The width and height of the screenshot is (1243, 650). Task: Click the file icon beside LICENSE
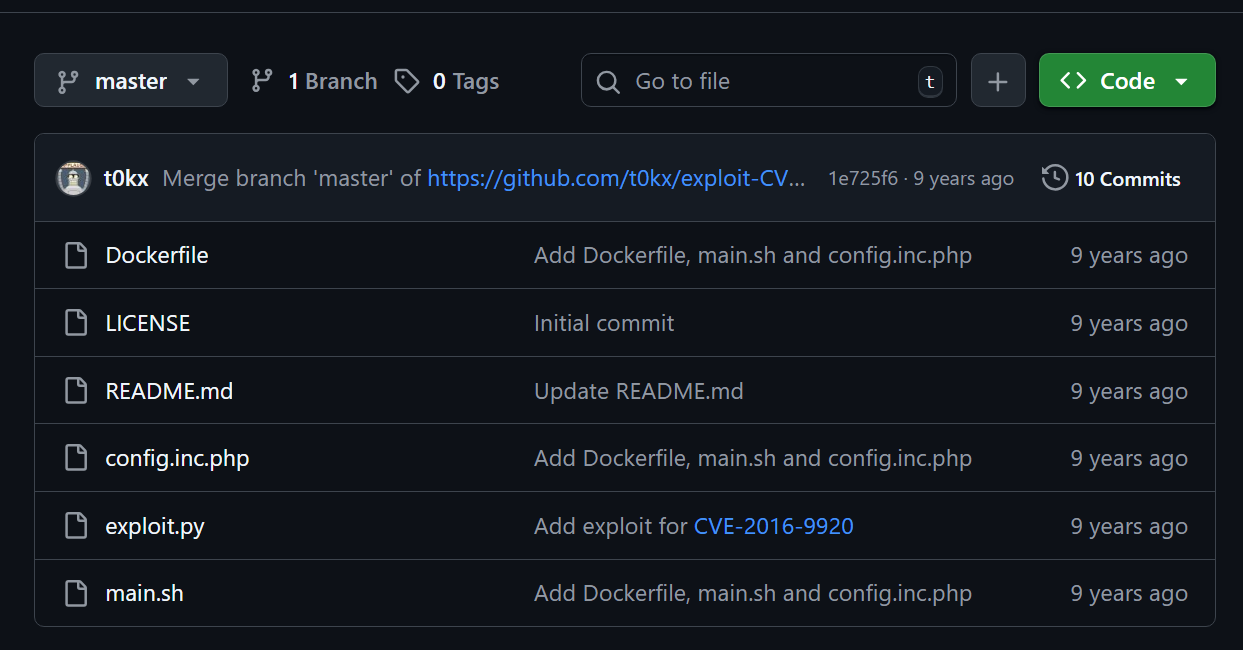tap(76, 323)
